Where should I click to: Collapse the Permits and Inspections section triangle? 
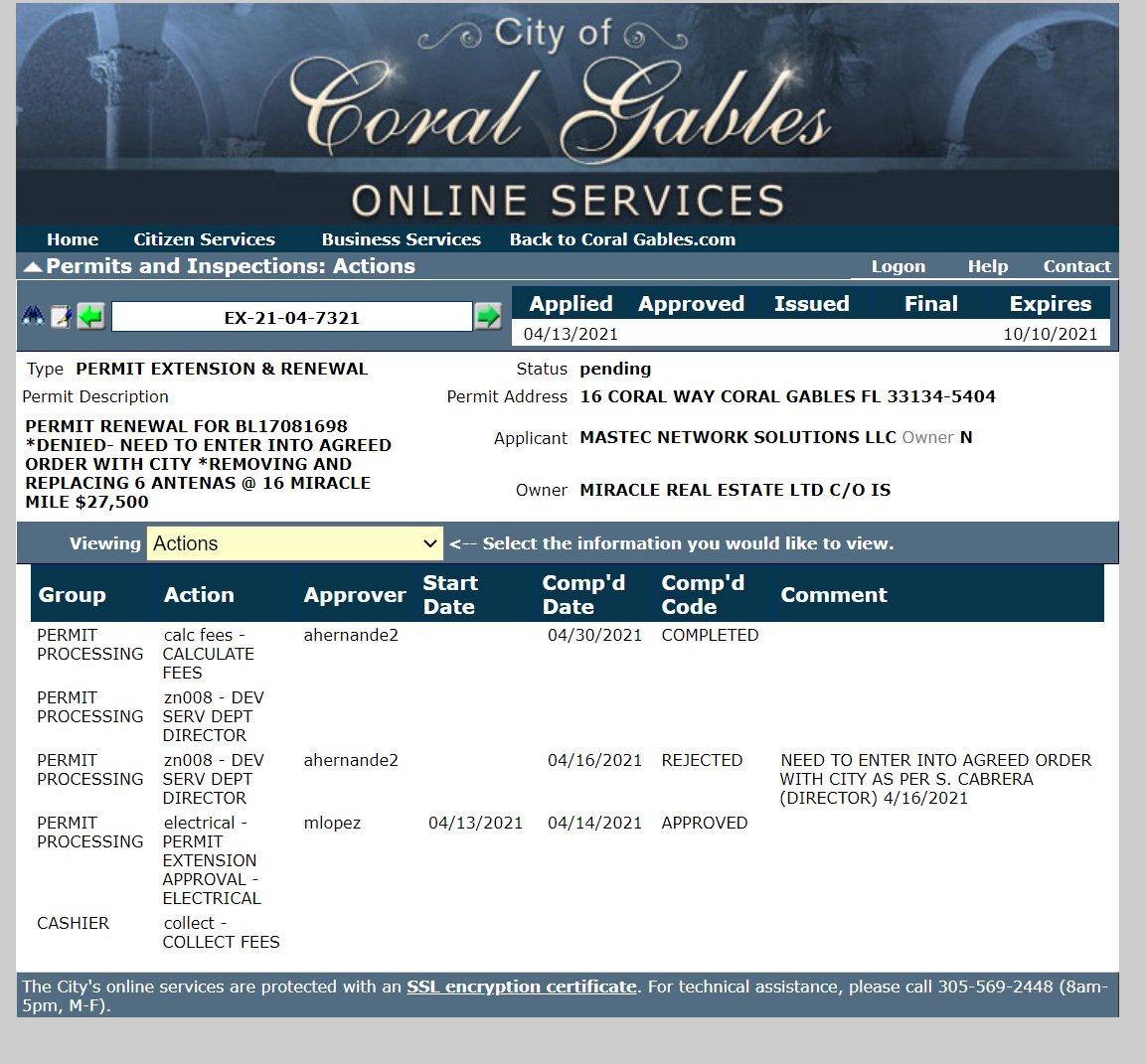[32, 266]
